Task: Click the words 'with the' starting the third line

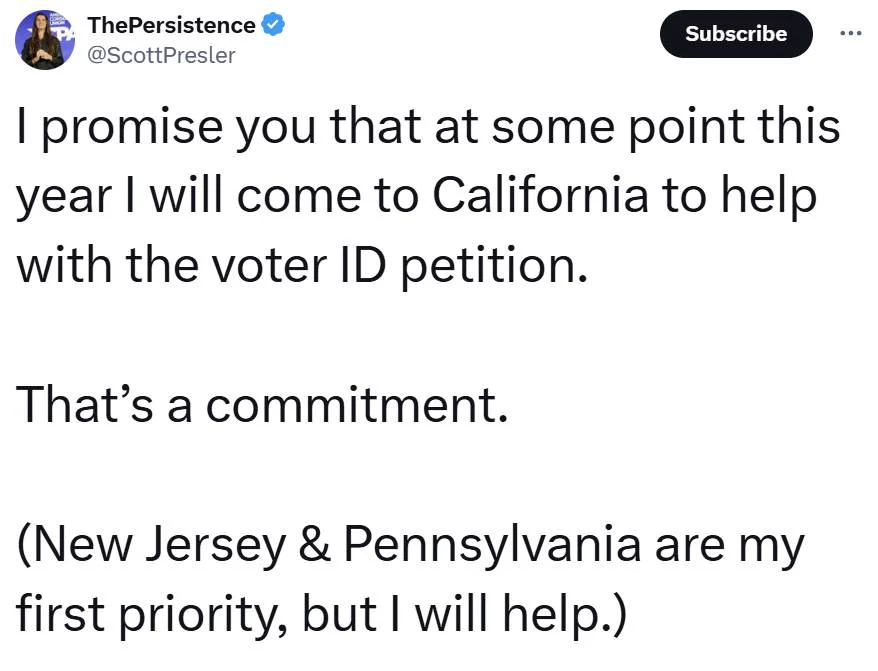Action: pos(107,265)
